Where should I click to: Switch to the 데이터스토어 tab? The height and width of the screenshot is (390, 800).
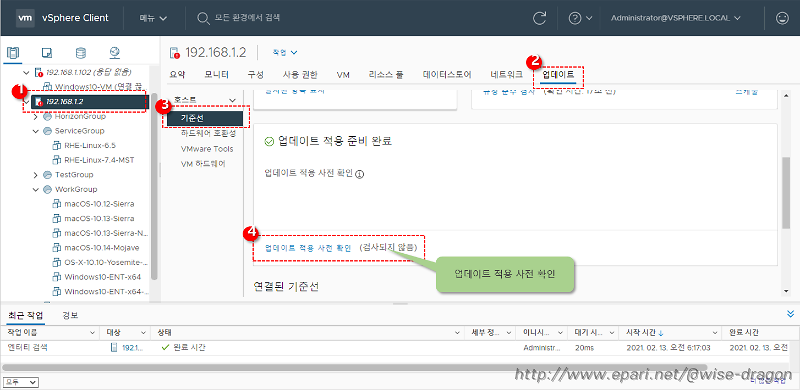tap(447, 75)
